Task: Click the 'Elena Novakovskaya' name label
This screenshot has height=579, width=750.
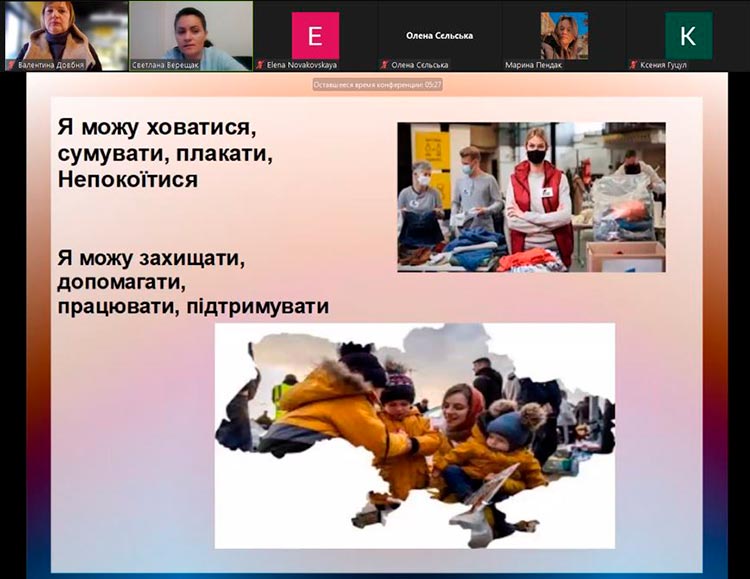Action: (302, 65)
